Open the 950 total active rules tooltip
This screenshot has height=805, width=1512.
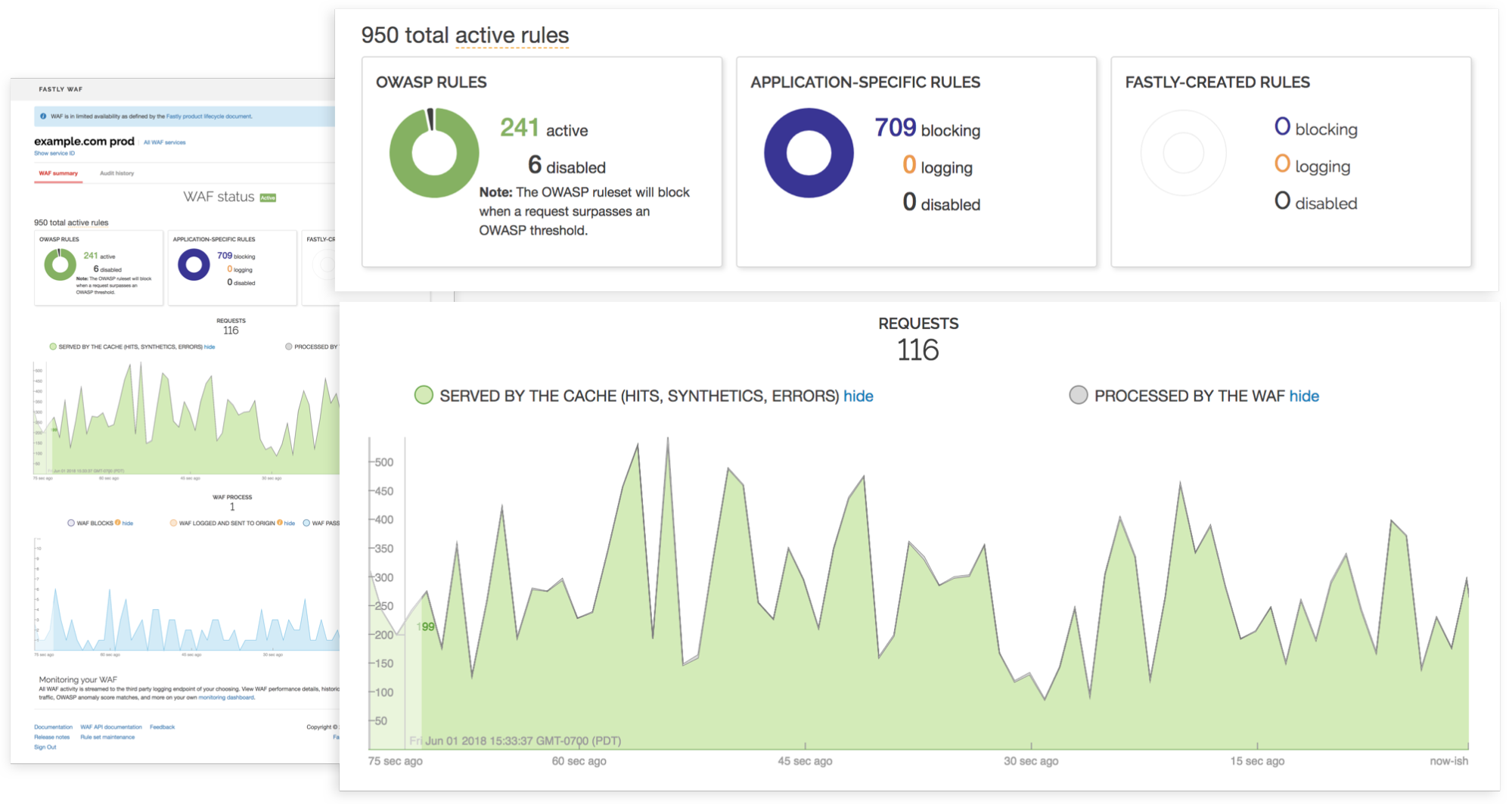[x=512, y=35]
